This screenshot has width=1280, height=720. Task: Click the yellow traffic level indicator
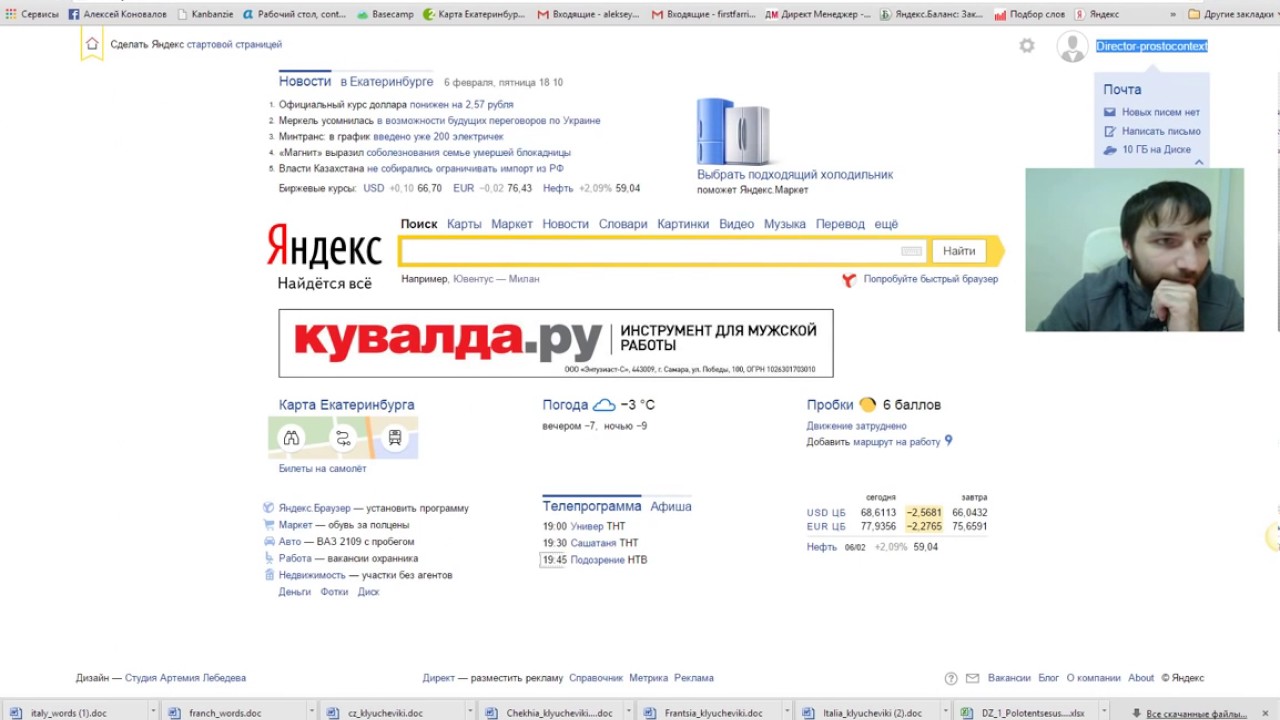point(867,404)
